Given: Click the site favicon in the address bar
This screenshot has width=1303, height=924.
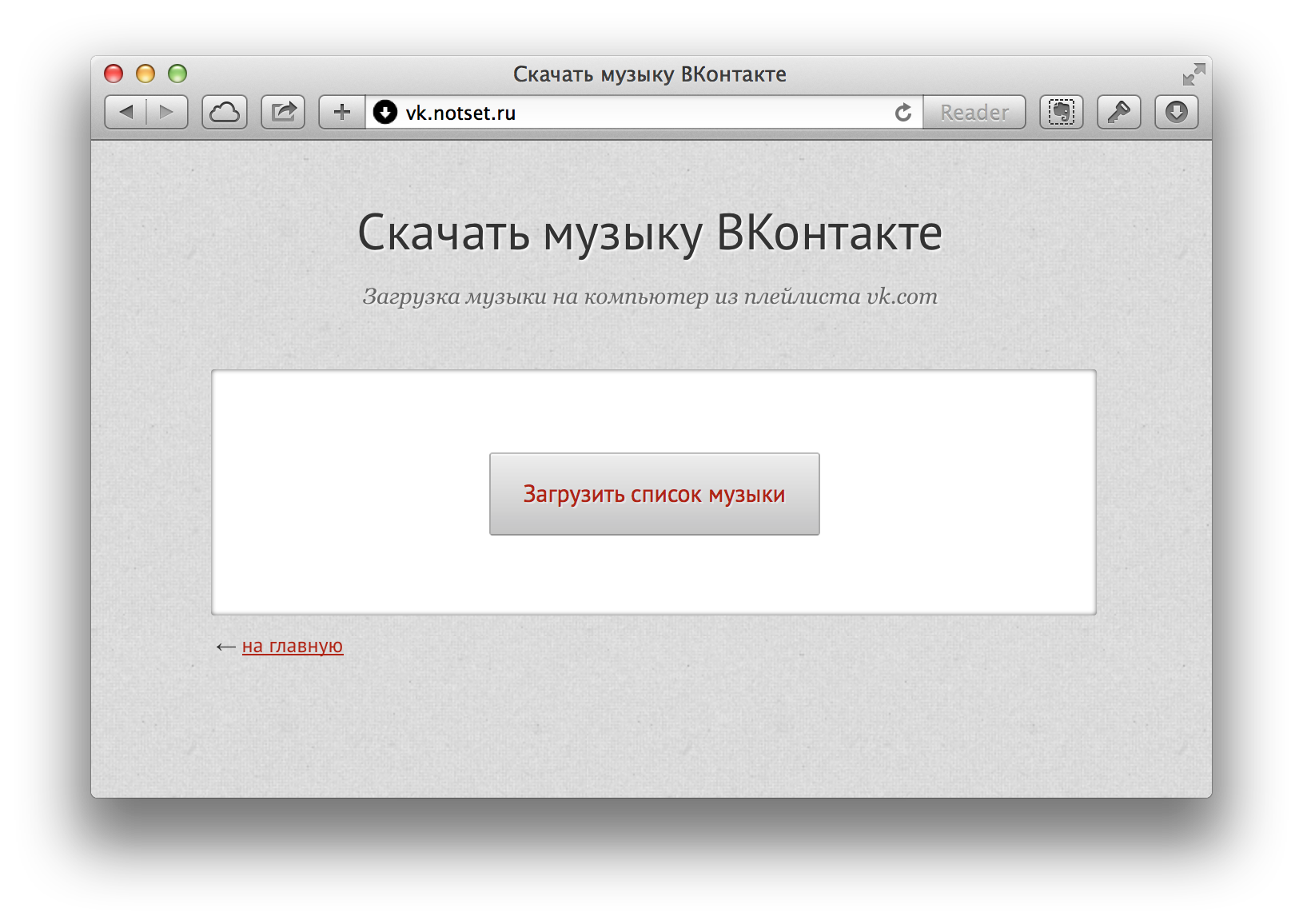Looking at the screenshot, I should 385,112.
